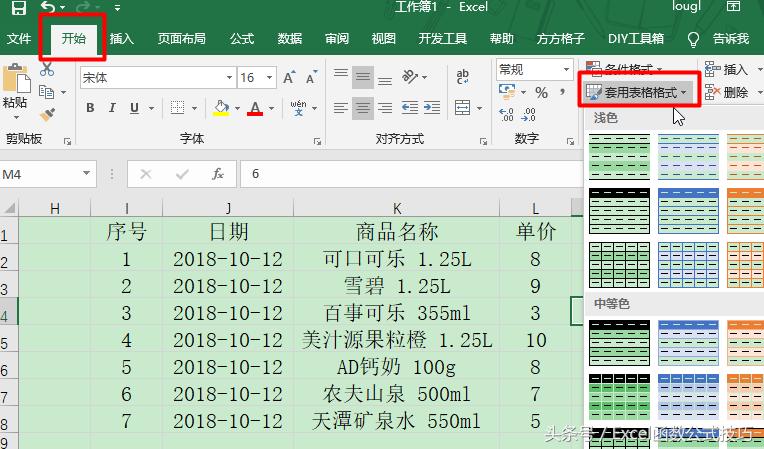The image size is (764, 449).
Task: Click the fx insert function button
Action: coord(217,174)
